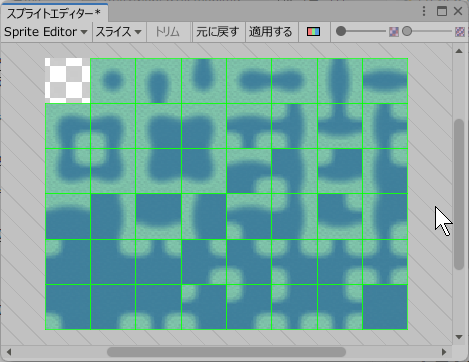Click the right arrow of the horizontal scrollbar
This screenshot has height=362, width=469.
coord(444,352)
